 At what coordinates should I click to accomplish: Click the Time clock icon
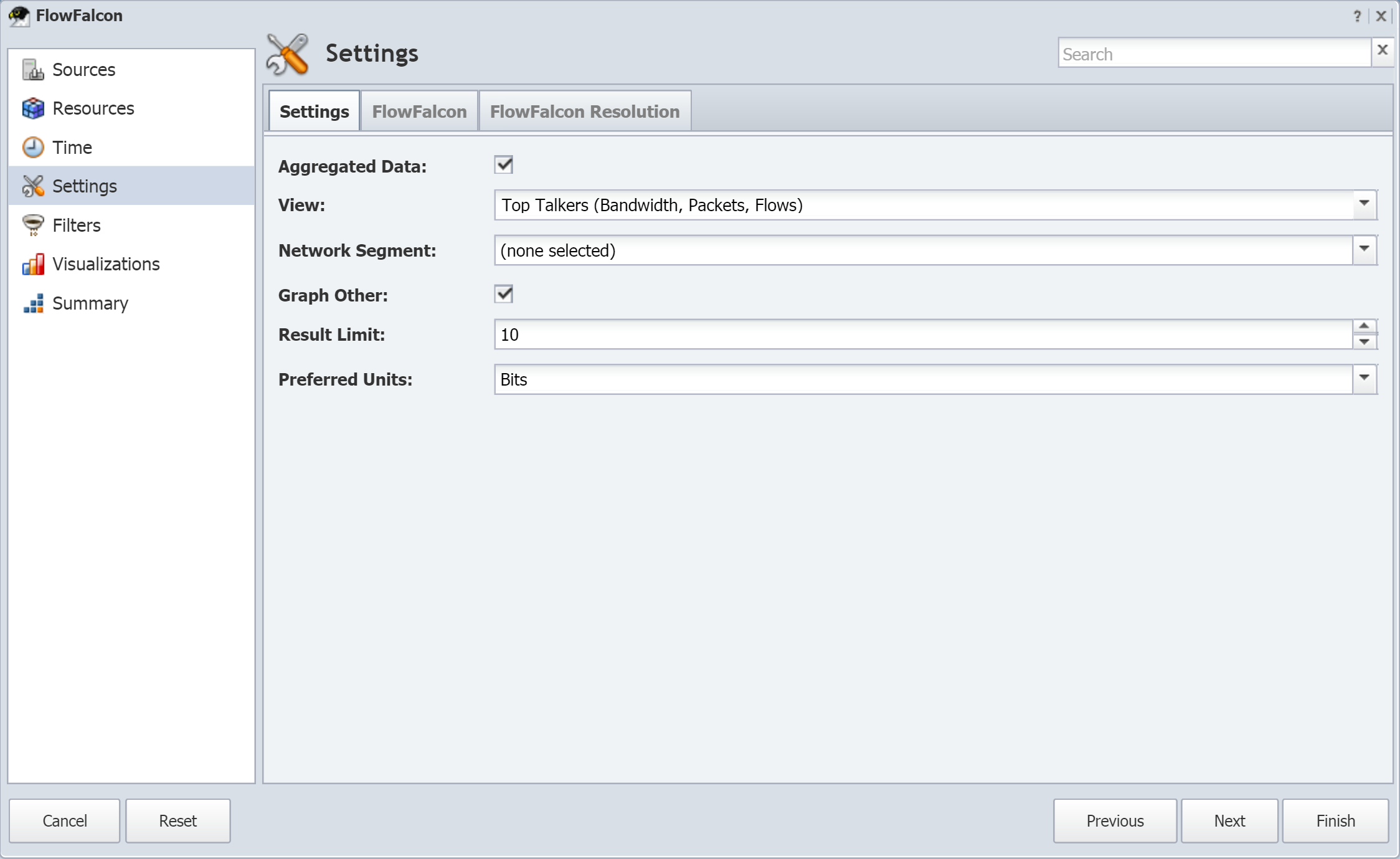pyautogui.click(x=33, y=148)
